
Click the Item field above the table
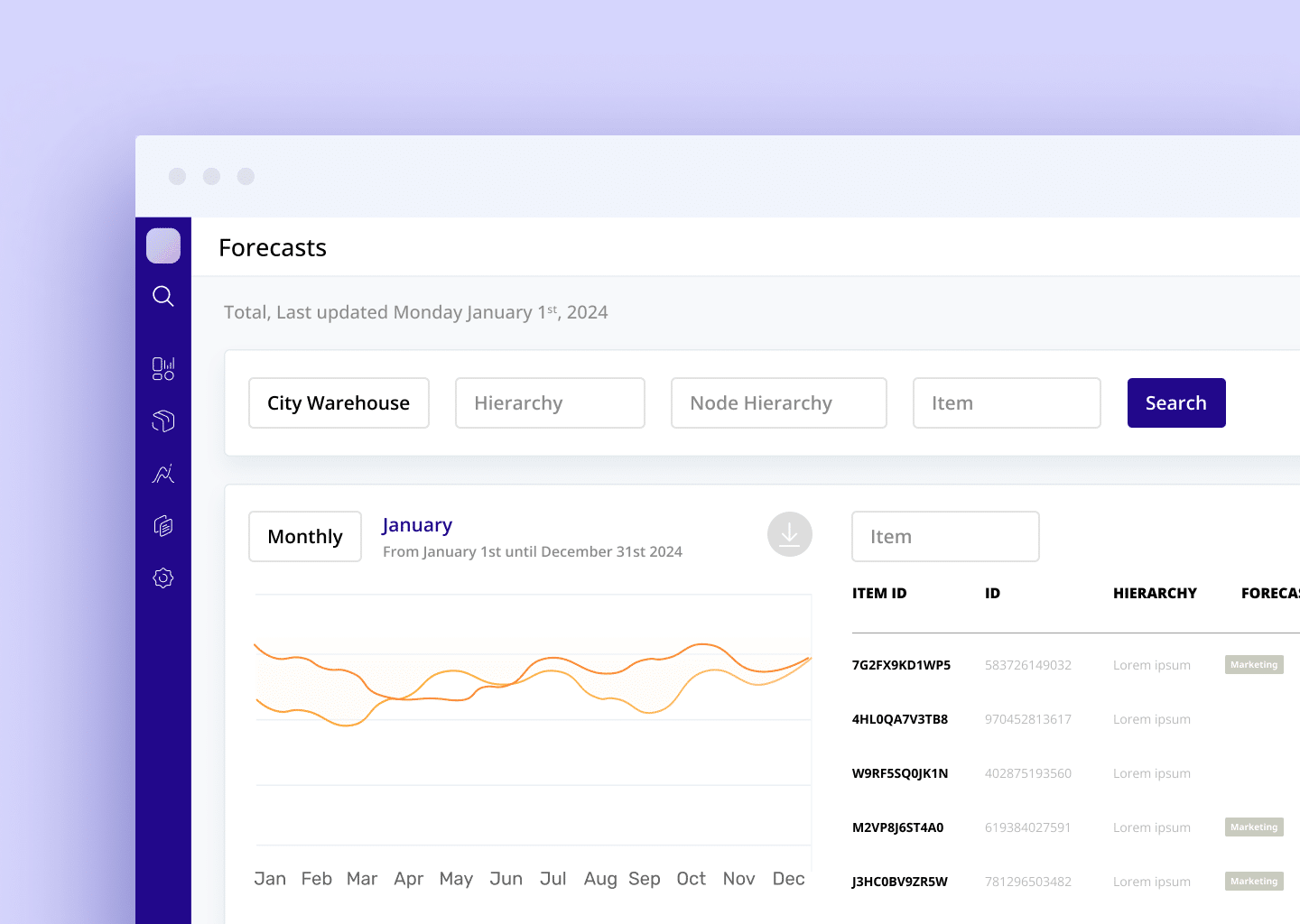(945, 537)
